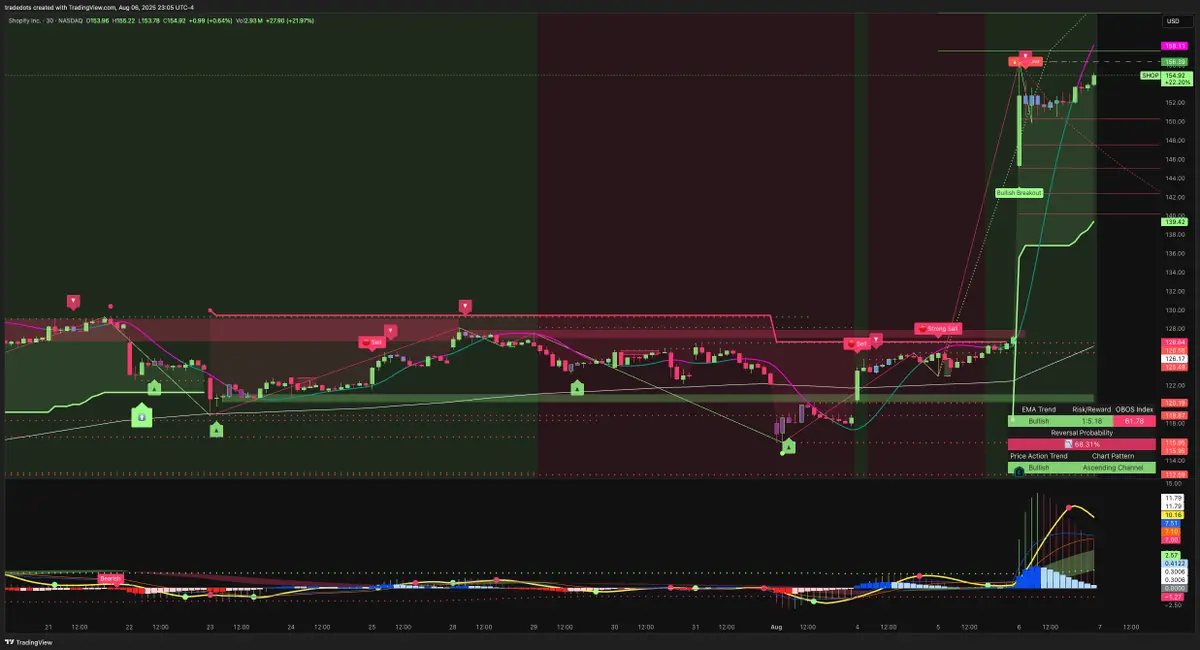The width and height of the screenshot is (1200, 650).
Task: Click the green 156.39 price label
Action: click(1174, 62)
